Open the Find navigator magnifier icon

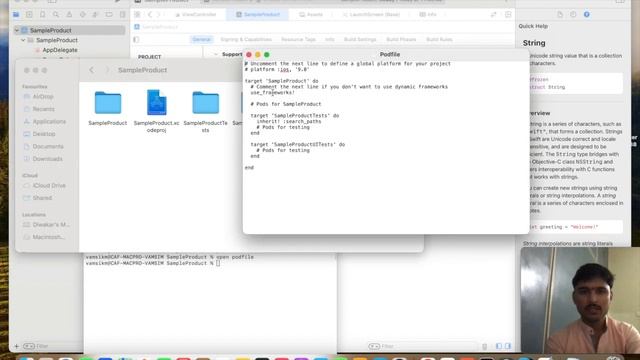(56, 15)
